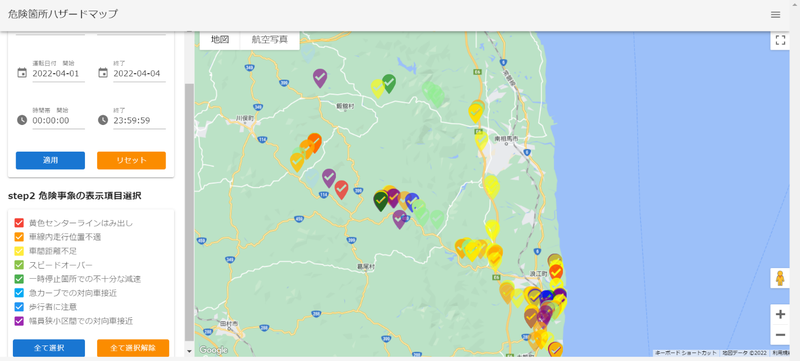Click the end time field 23:59:59
Screen dimensions: 800x361
tap(139, 121)
